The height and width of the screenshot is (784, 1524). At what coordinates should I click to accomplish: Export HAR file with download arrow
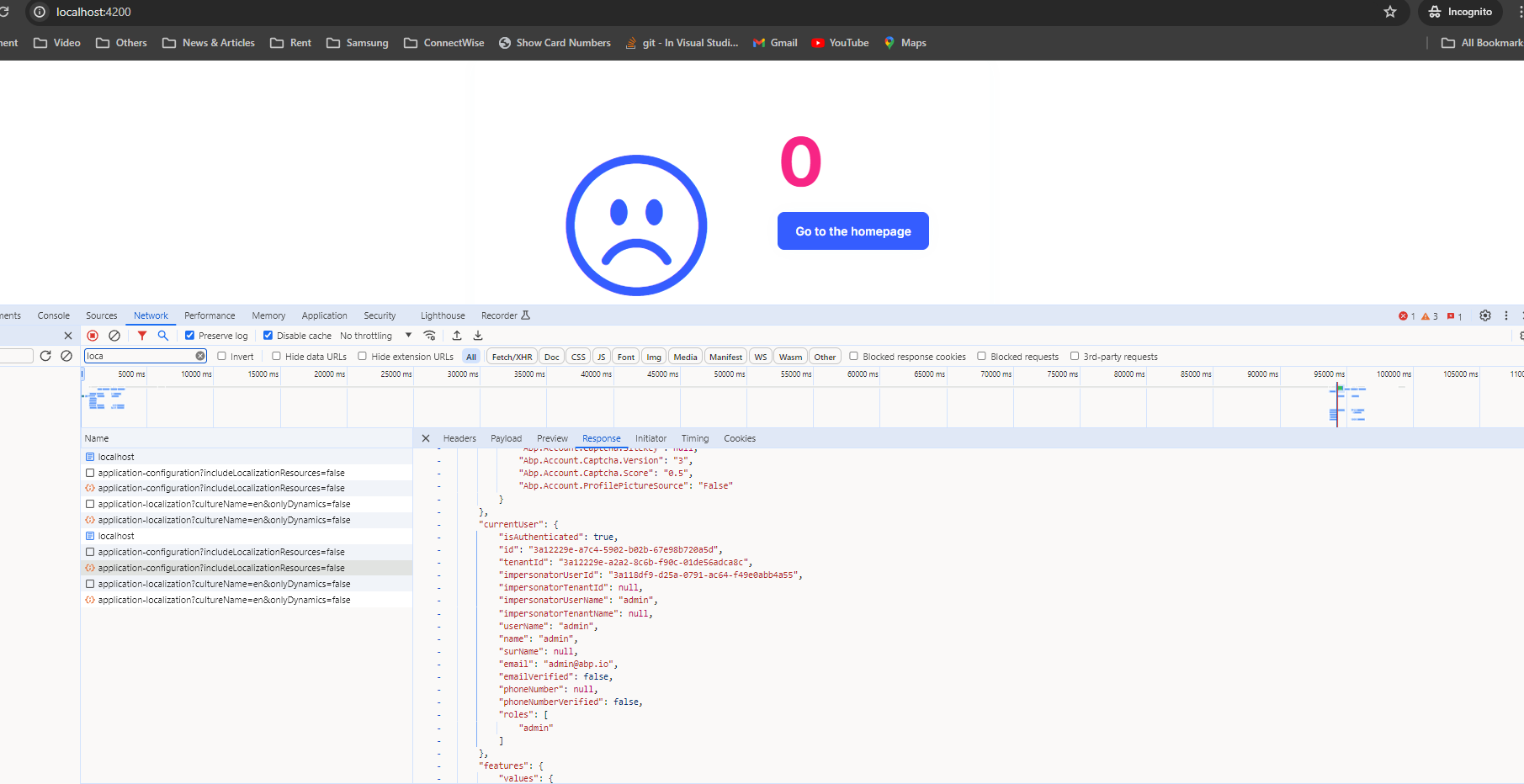coord(478,336)
